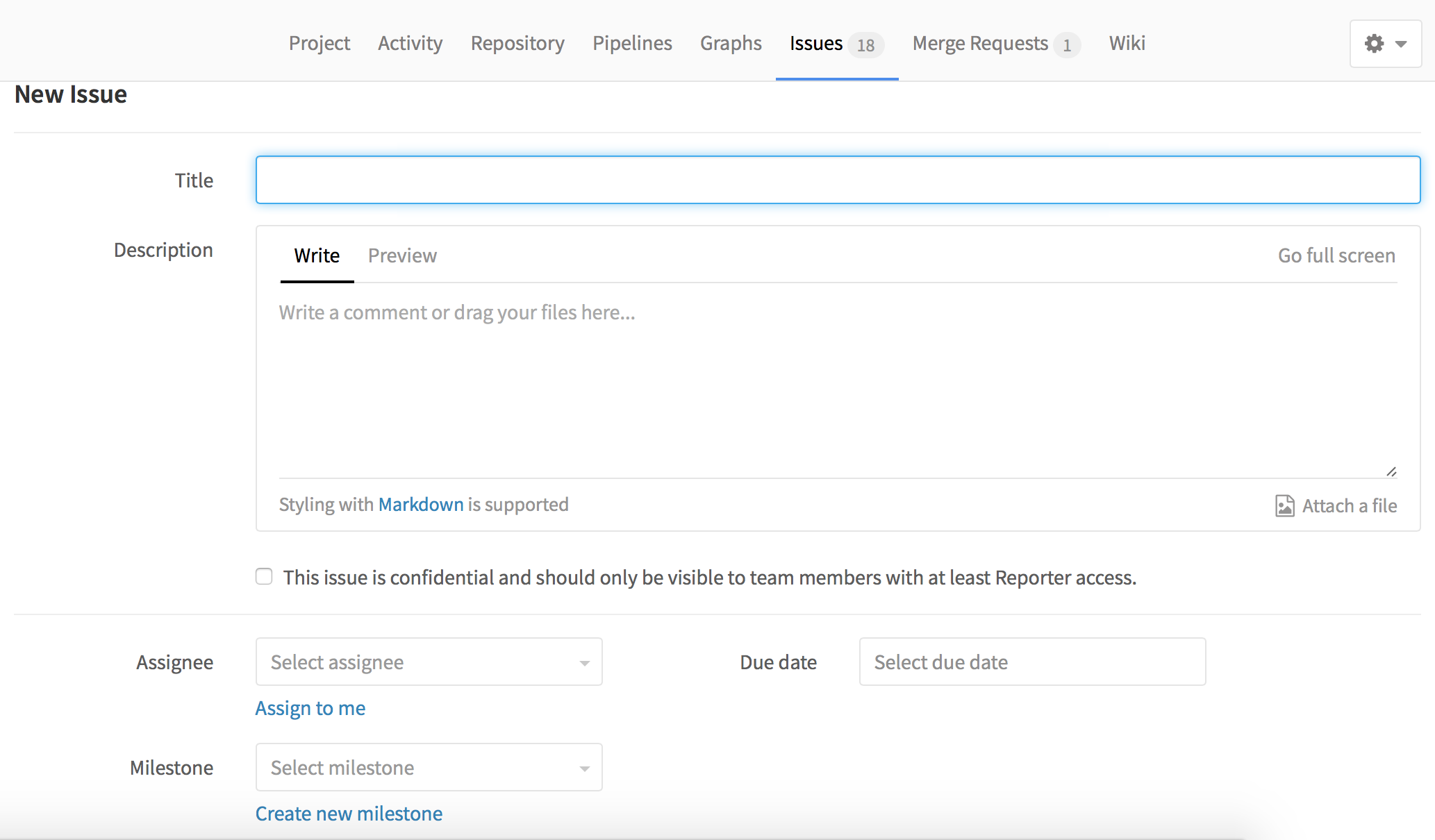The height and width of the screenshot is (840, 1435).
Task: Click Go full screen link
Action: pos(1336,255)
